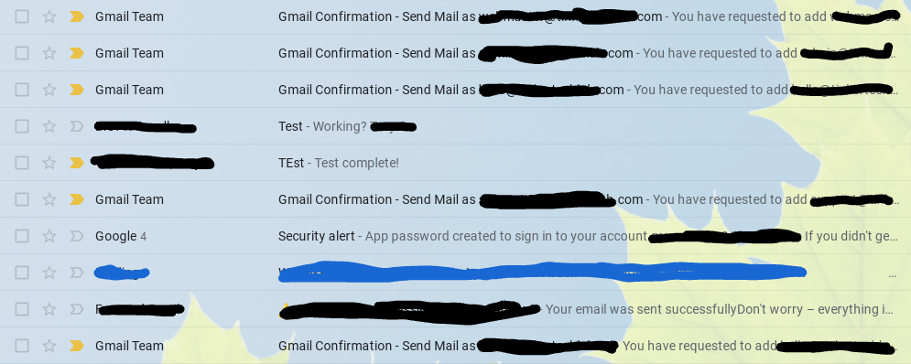911x364 pixels.
Task: Select checkbox for first Gmail Team email
Action: [21, 17]
